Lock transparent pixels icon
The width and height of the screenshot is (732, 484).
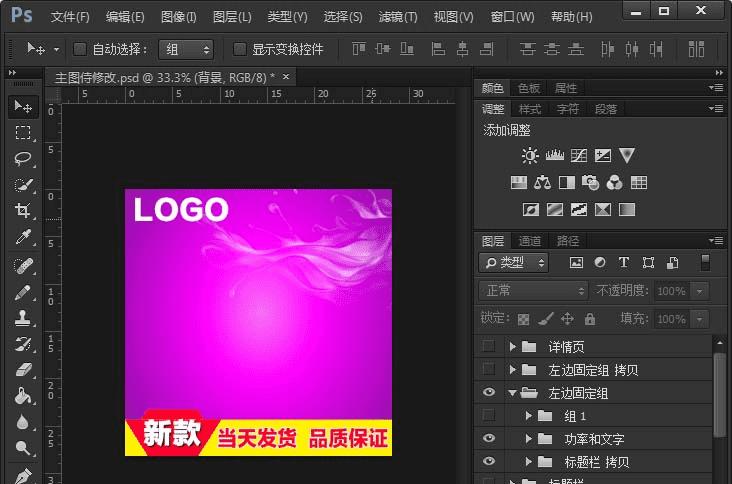point(524,319)
